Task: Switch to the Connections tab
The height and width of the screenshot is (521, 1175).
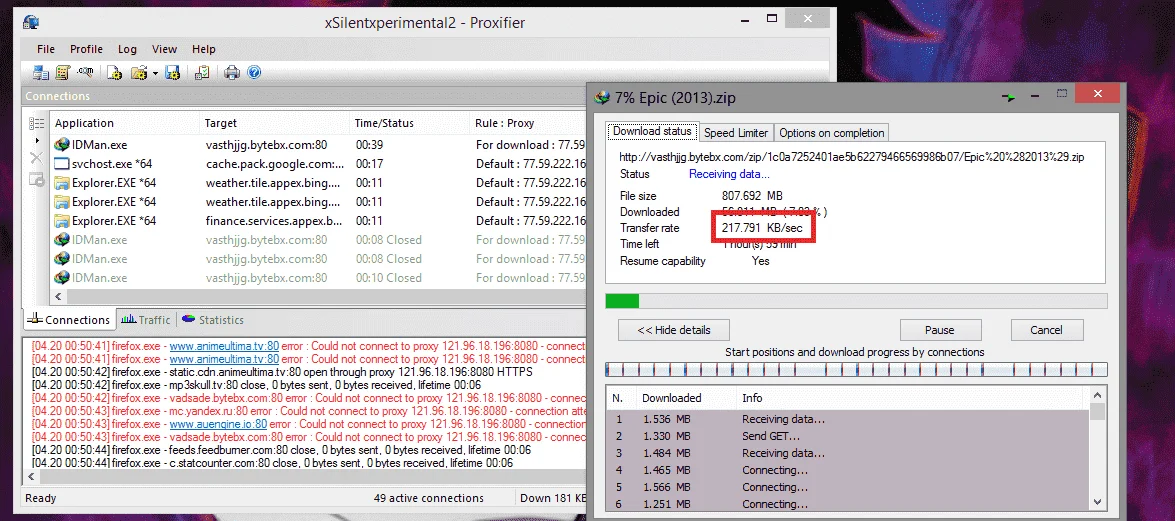Action: click(69, 319)
